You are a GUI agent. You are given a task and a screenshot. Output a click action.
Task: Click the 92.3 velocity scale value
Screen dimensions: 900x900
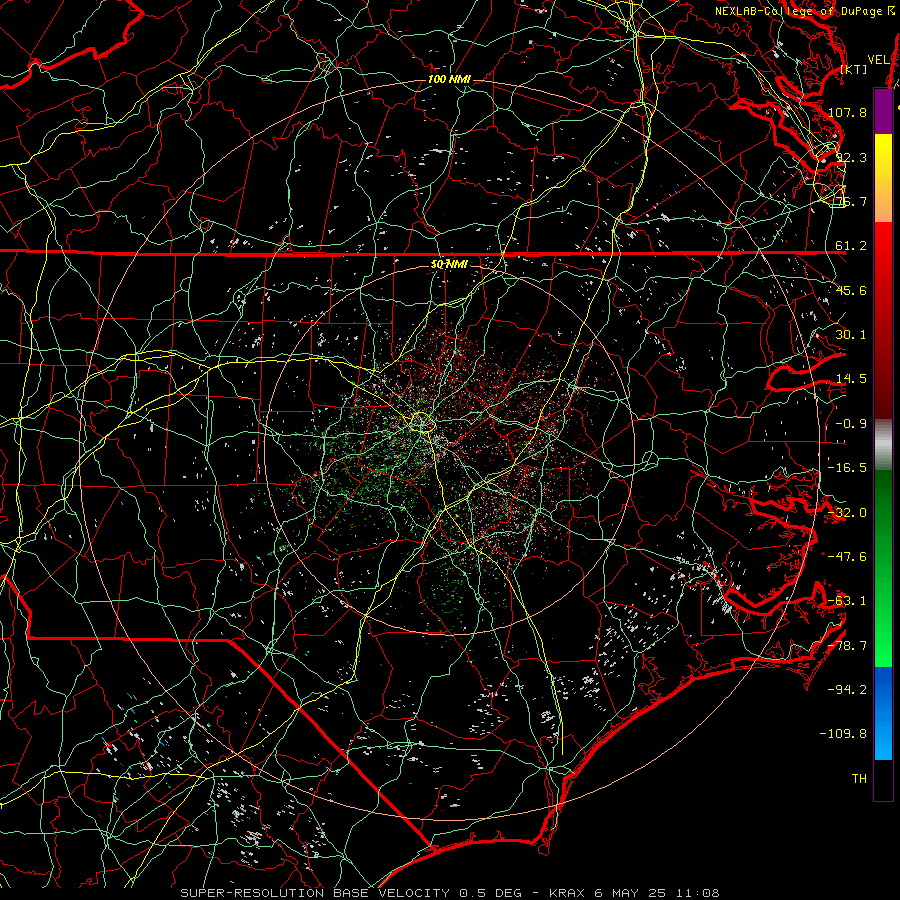point(851,157)
